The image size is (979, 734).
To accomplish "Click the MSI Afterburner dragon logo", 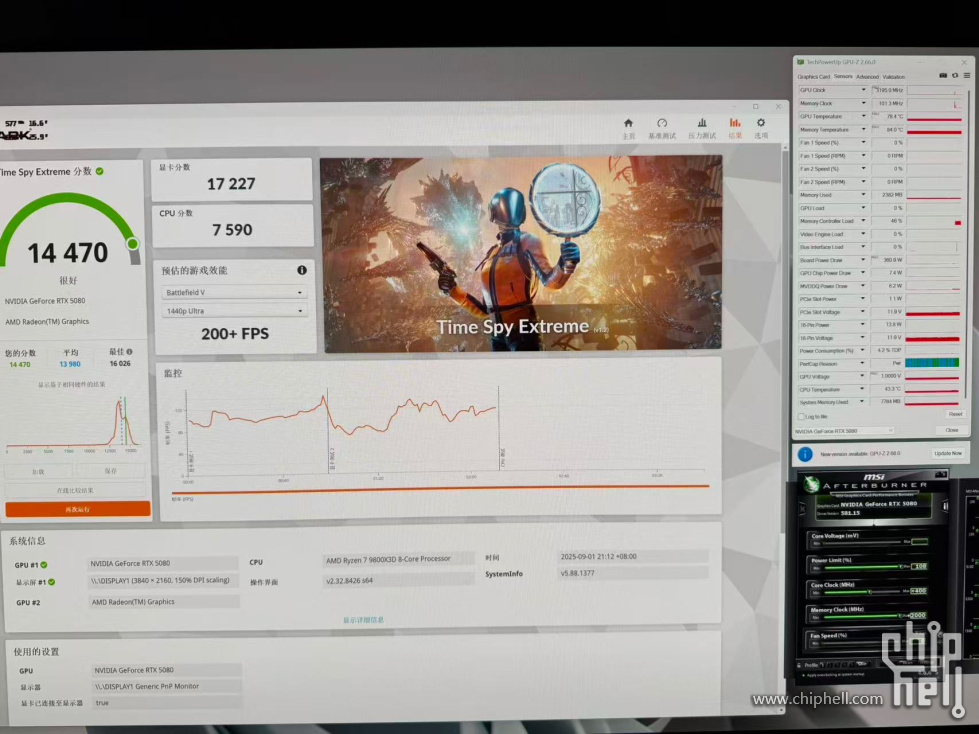I will coord(811,484).
